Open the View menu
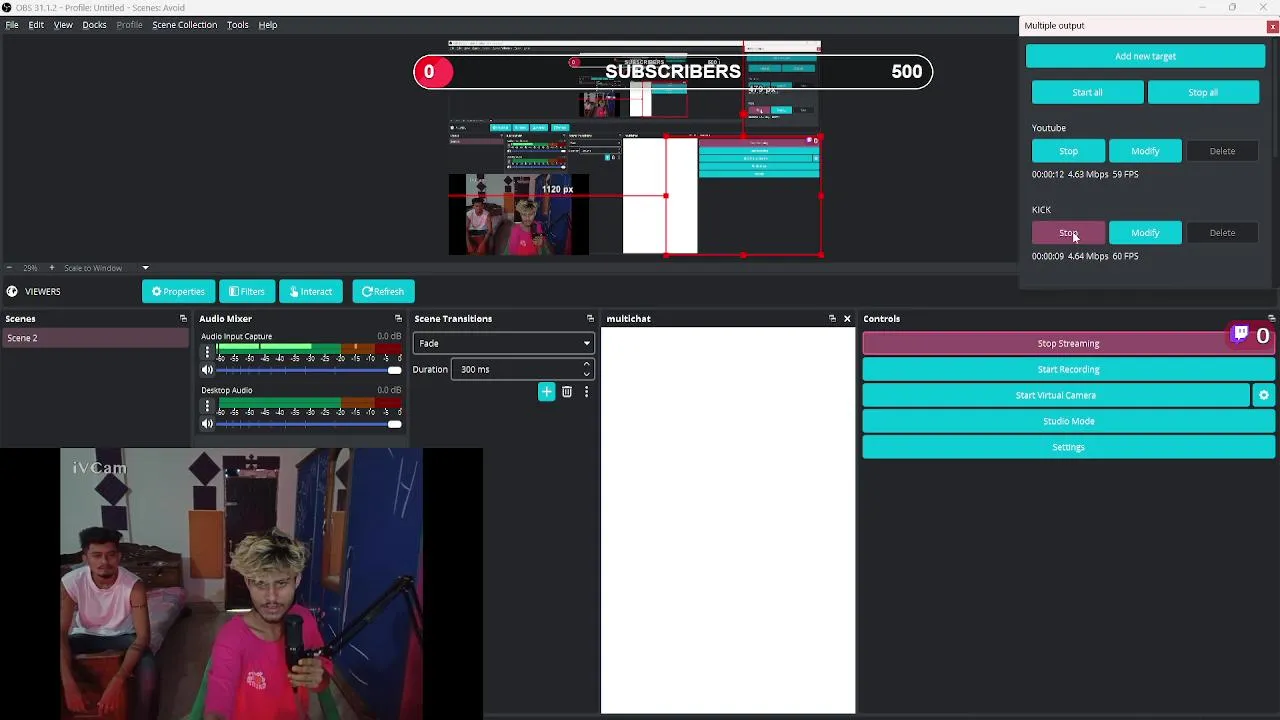 coord(63,25)
